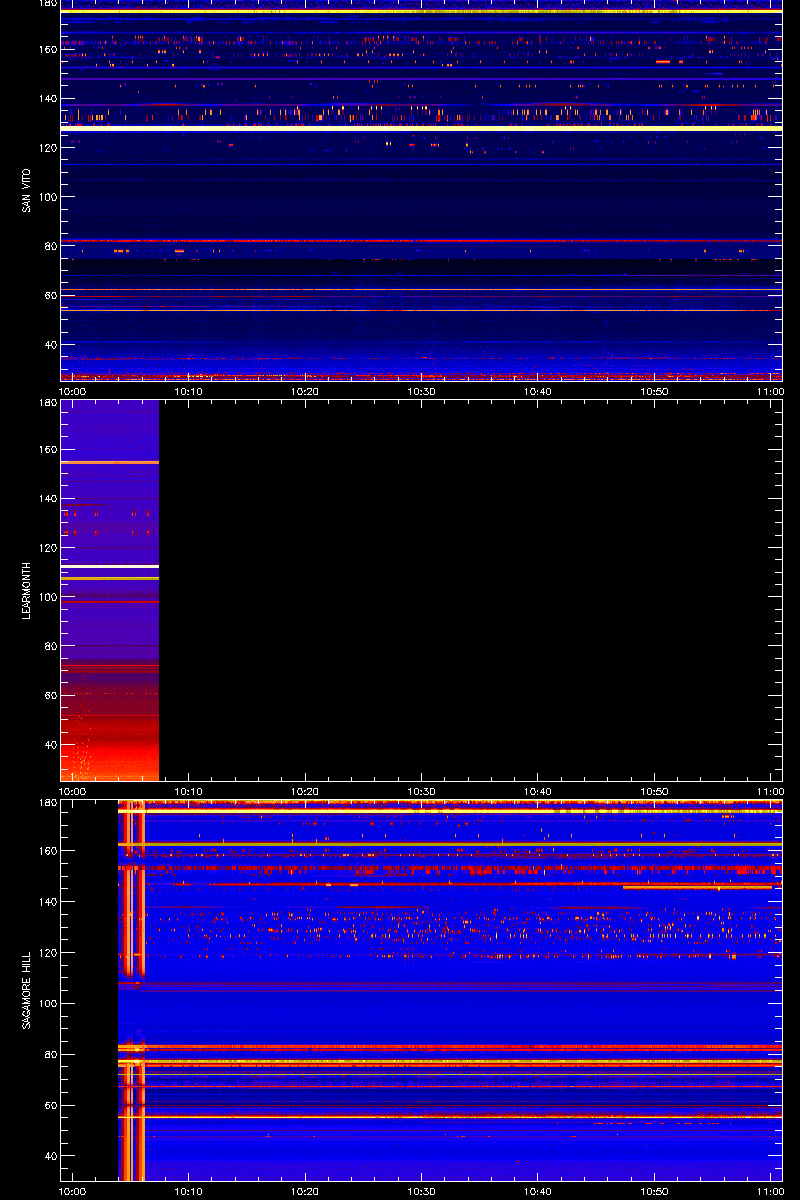800x1200 pixels.
Task: Click the LEARMONTH axis title
Action: (x=25, y=590)
